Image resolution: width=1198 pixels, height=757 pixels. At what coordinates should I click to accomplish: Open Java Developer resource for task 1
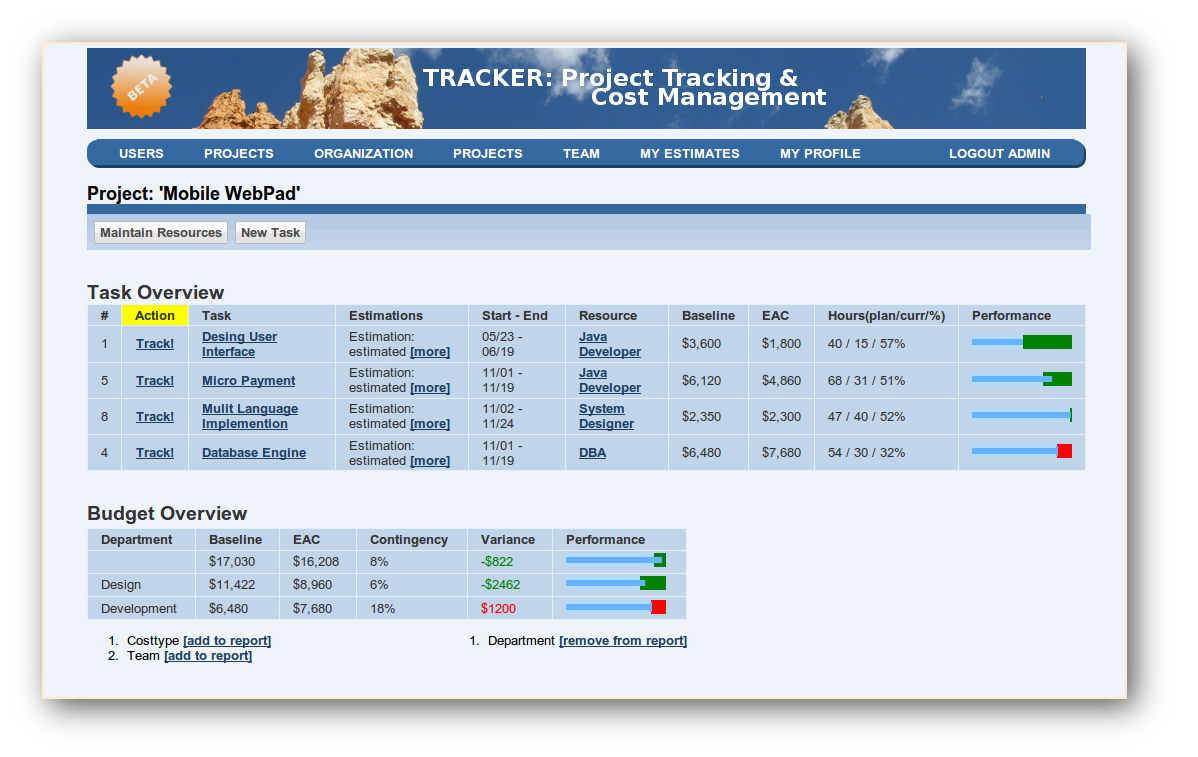(x=610, y=344)
